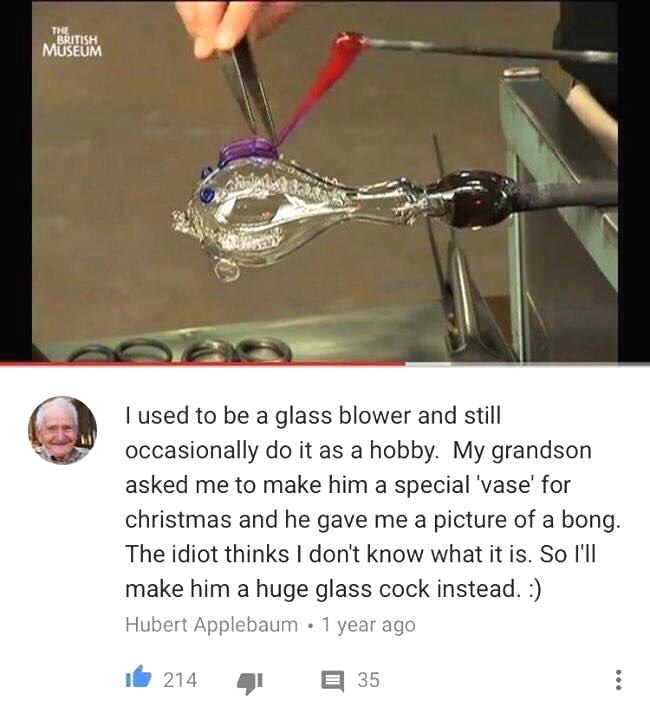Screen dimensions: 650x720
Task: Open the comment replies icon
Action: (332, 681)
